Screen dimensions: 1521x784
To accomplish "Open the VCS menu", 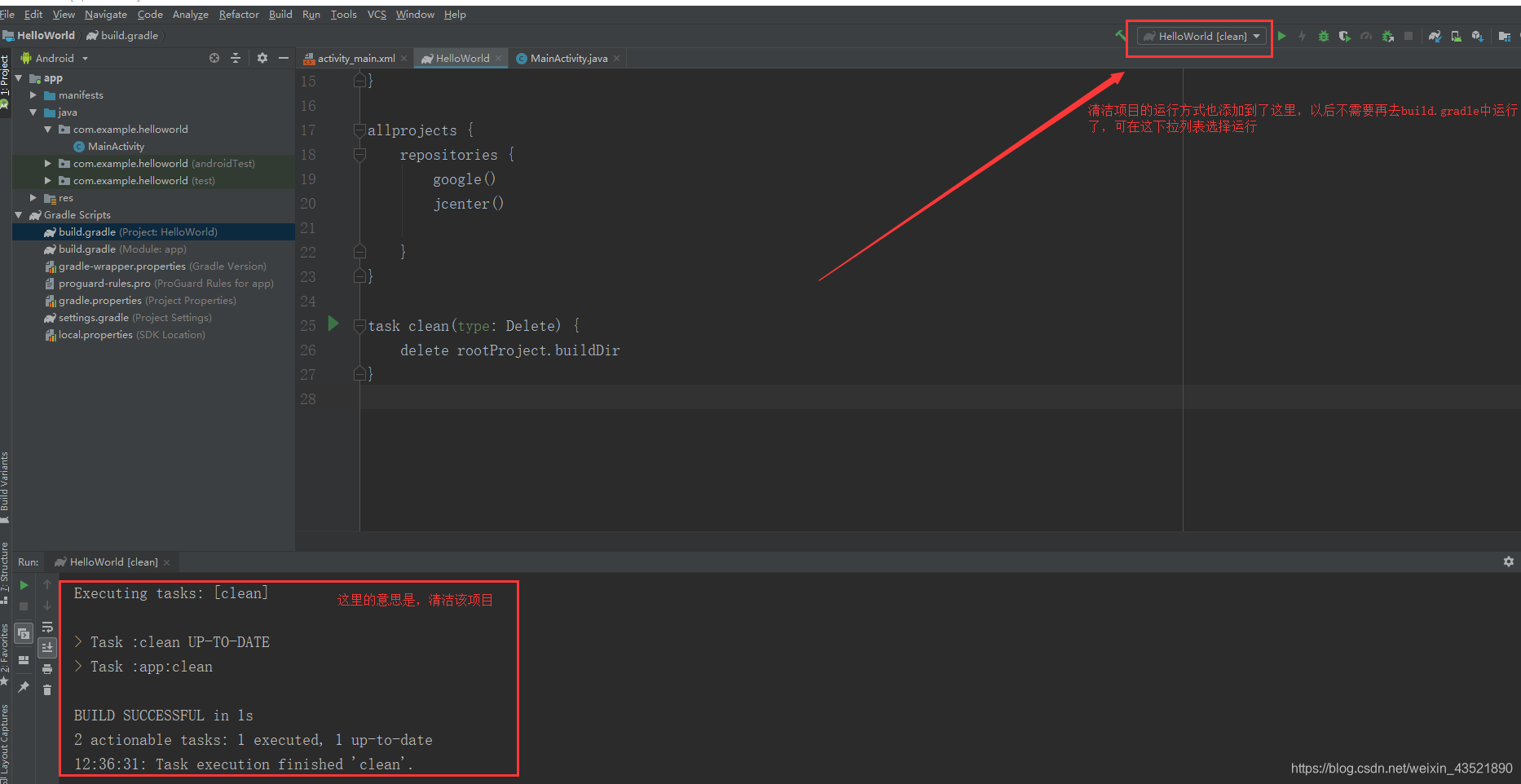I will (x=377, y=14).
